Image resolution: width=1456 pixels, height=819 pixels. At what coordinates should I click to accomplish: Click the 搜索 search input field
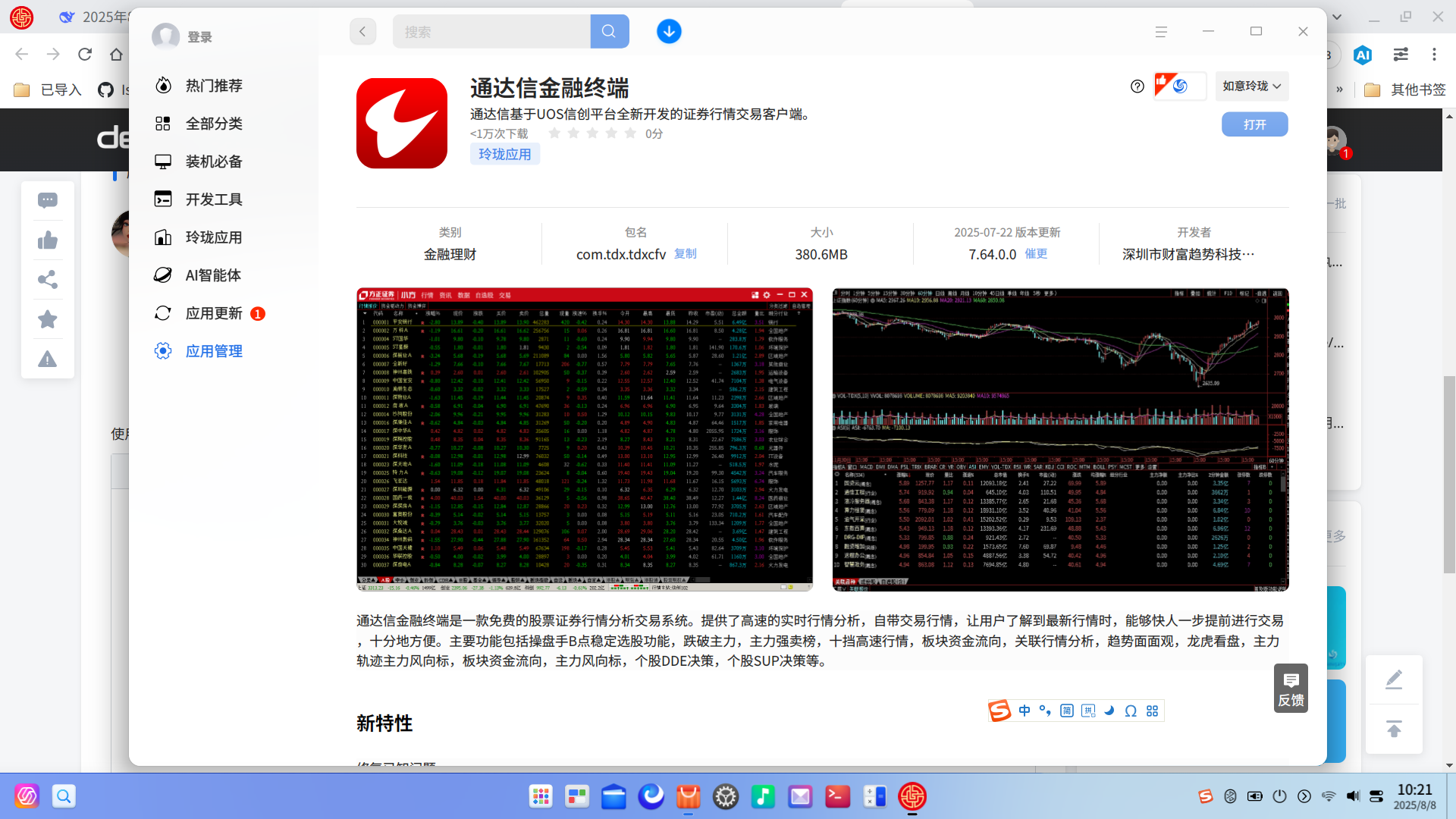[x=491, y=31]
